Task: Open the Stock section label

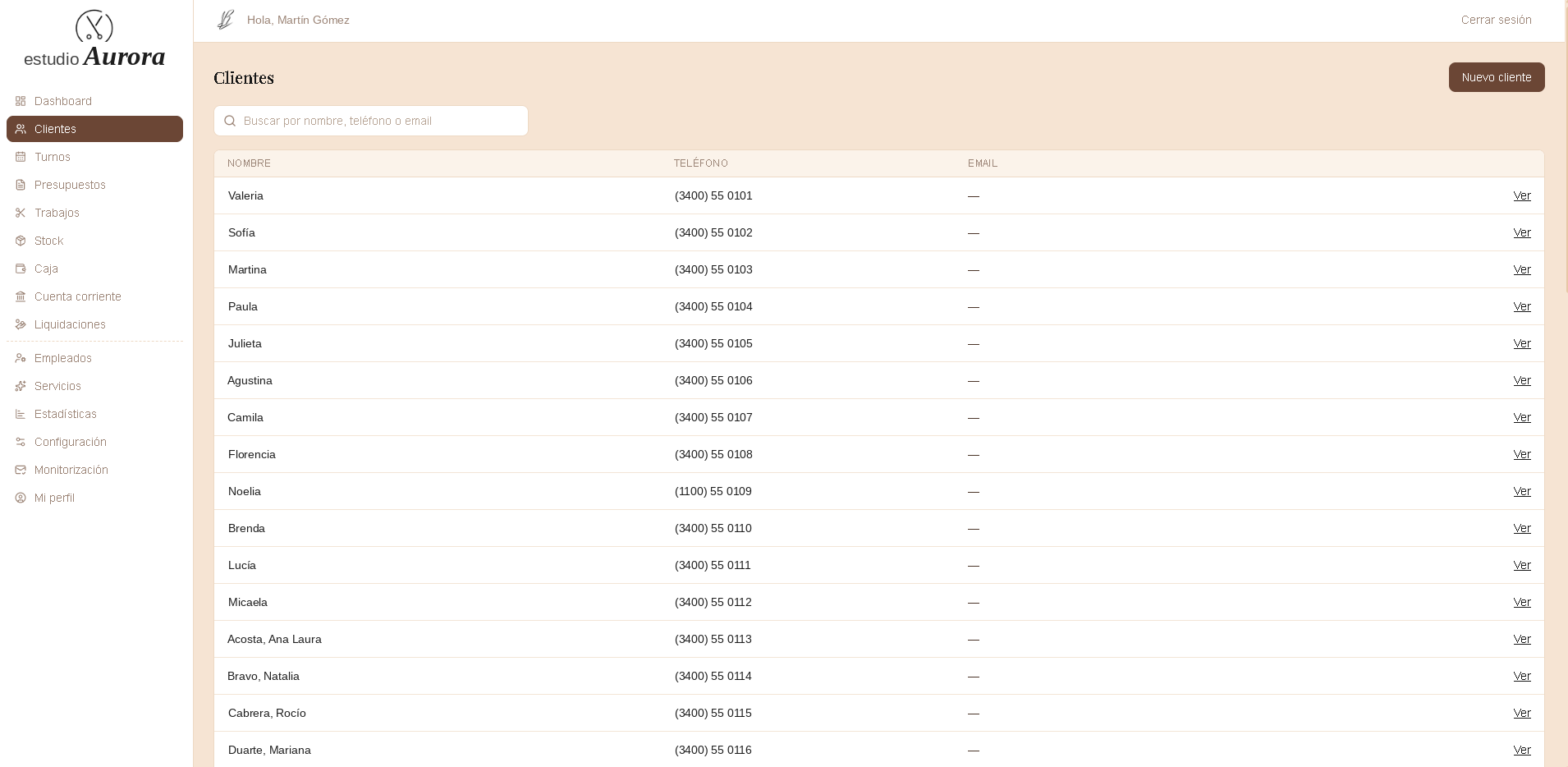Action: pyautogui.click(x=48, y=241)
